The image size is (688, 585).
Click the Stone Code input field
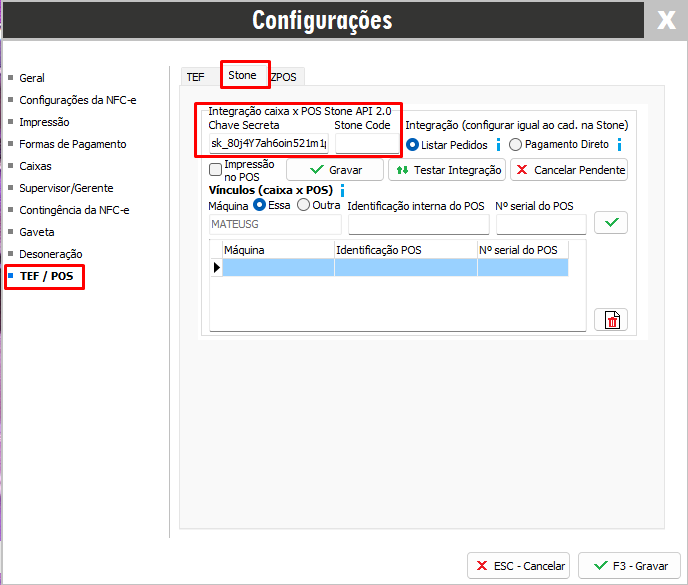pyautogui.click(x=365, y=144)
